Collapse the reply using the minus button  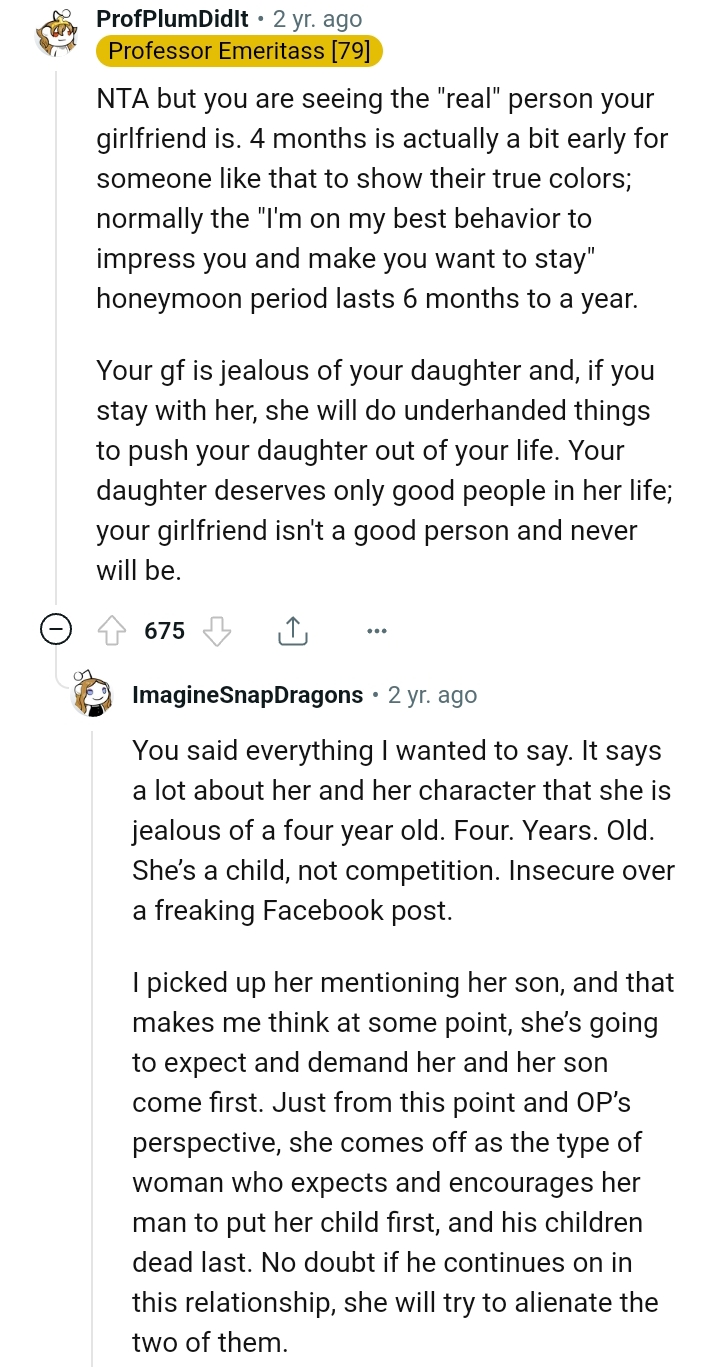pyautogui.click(x=57, y=630)
